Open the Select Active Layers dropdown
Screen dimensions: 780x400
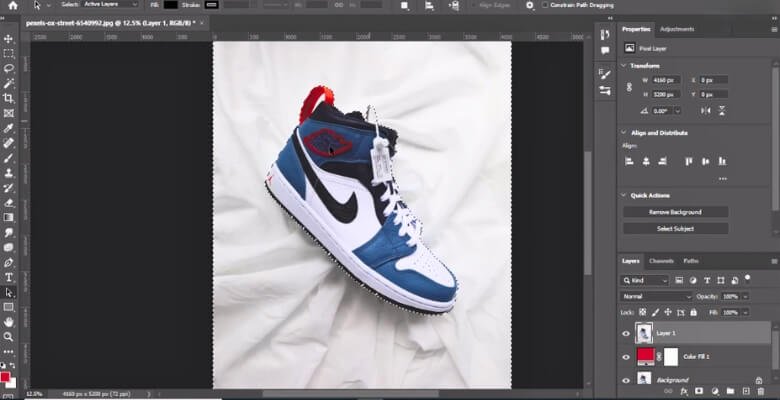point(108,4)
